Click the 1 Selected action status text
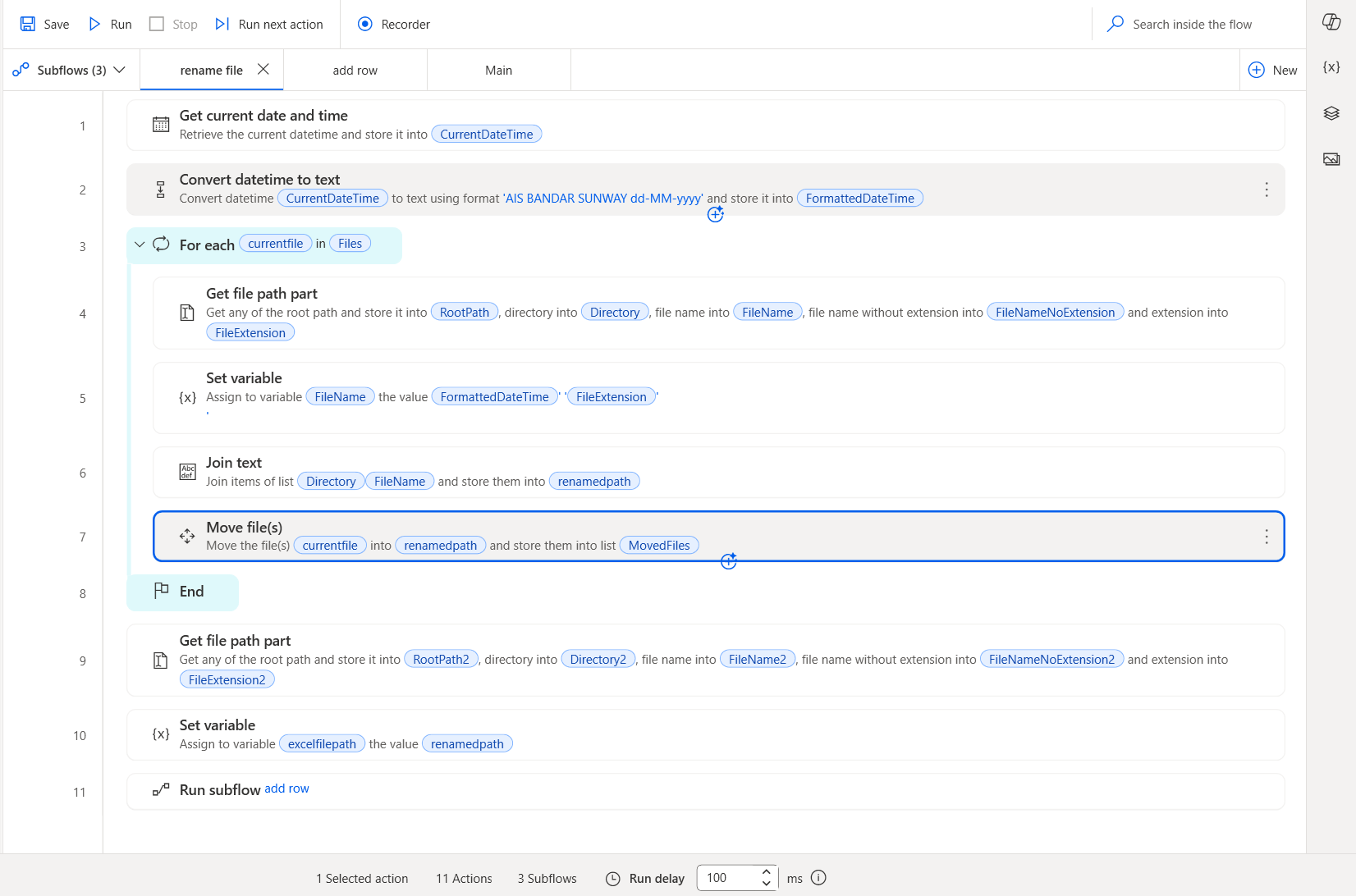Image resolution: width=1356 pixels, height=896 pixels. (362, 879)
